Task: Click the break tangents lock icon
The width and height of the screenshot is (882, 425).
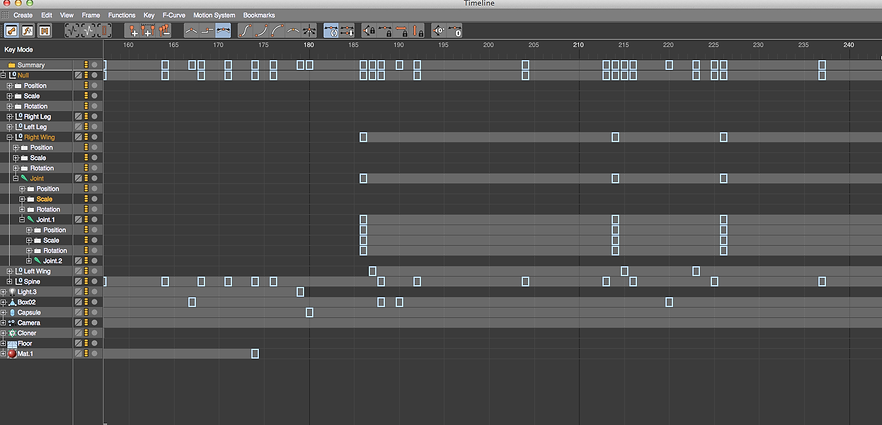Action: 369,30
